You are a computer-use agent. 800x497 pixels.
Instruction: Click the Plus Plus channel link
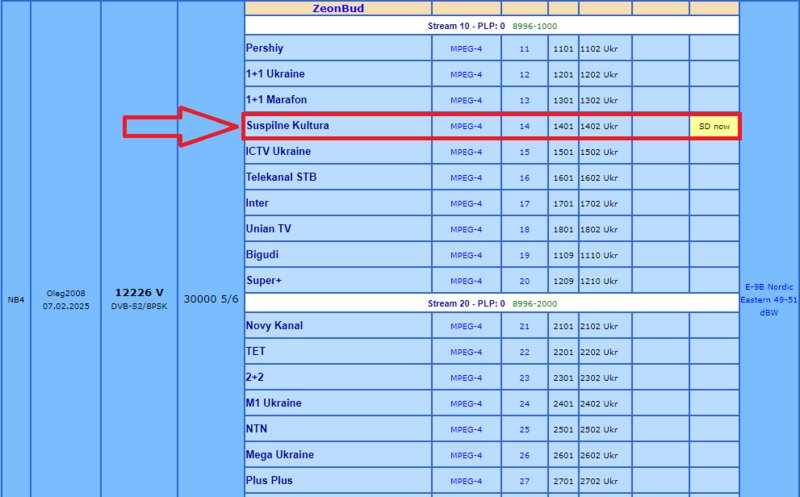(x=269, y=481)
